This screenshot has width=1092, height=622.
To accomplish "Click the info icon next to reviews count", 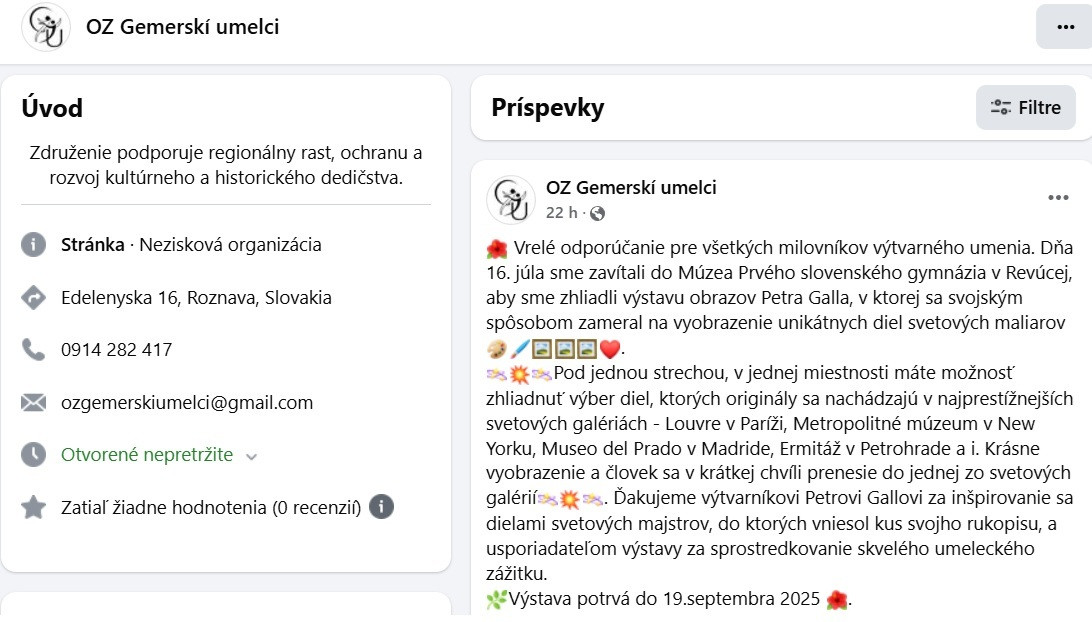I will click(x=381, y=507).
